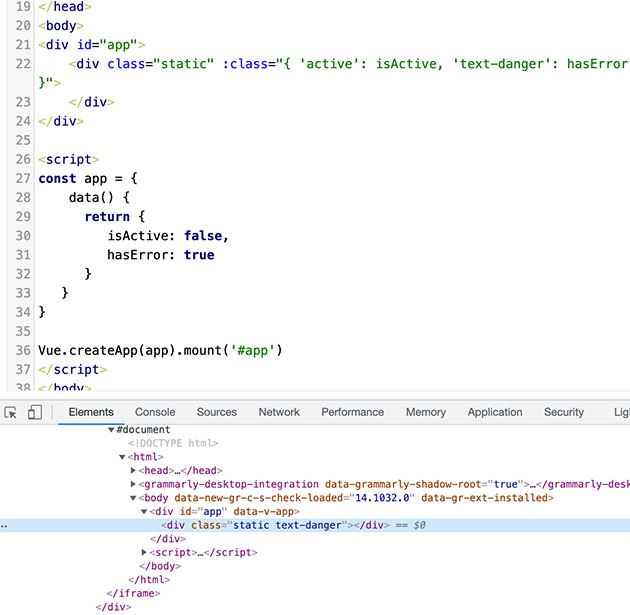Collapse the html node arrow
The height and width of the screenshot is (615, 630).
tap(122, 457)
